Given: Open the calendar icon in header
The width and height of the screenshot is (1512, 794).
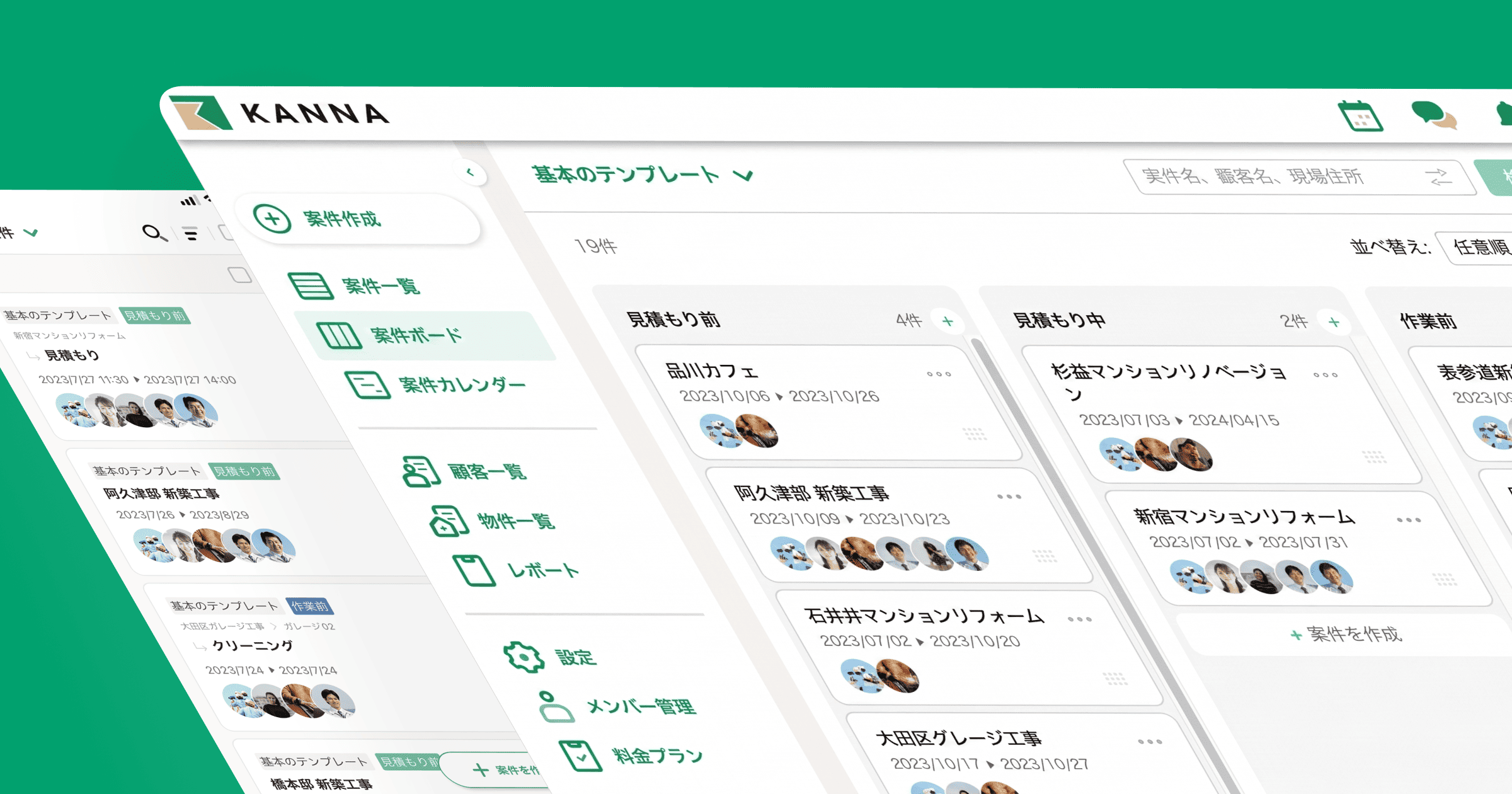Looking at the screenshot, I should coord(1360,116).
